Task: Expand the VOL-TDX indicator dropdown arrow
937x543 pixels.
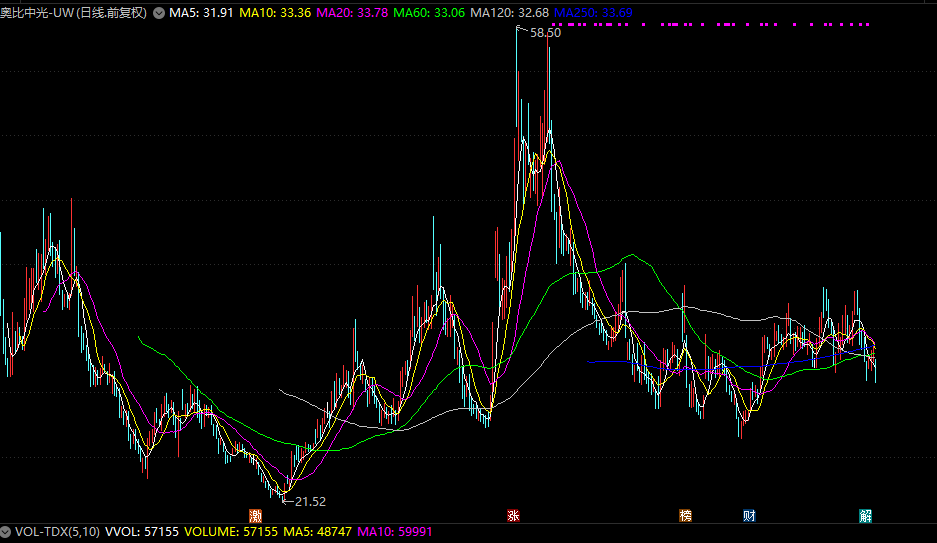Action: click(7, 533)
